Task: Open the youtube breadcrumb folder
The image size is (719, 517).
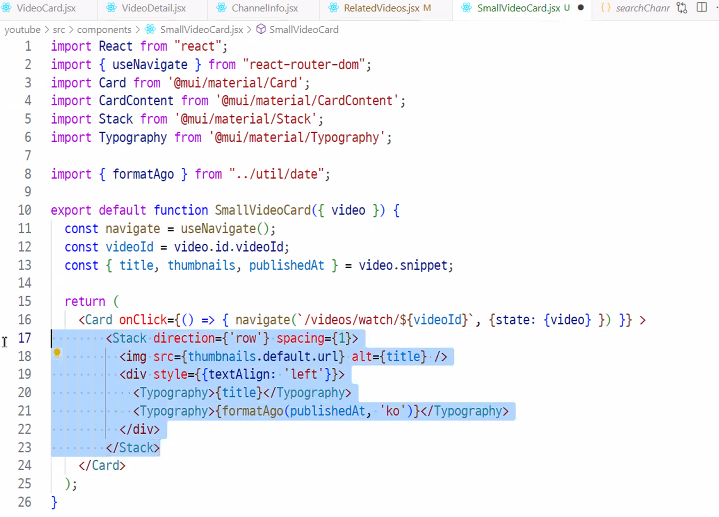Action: click(x=22, y=29)
